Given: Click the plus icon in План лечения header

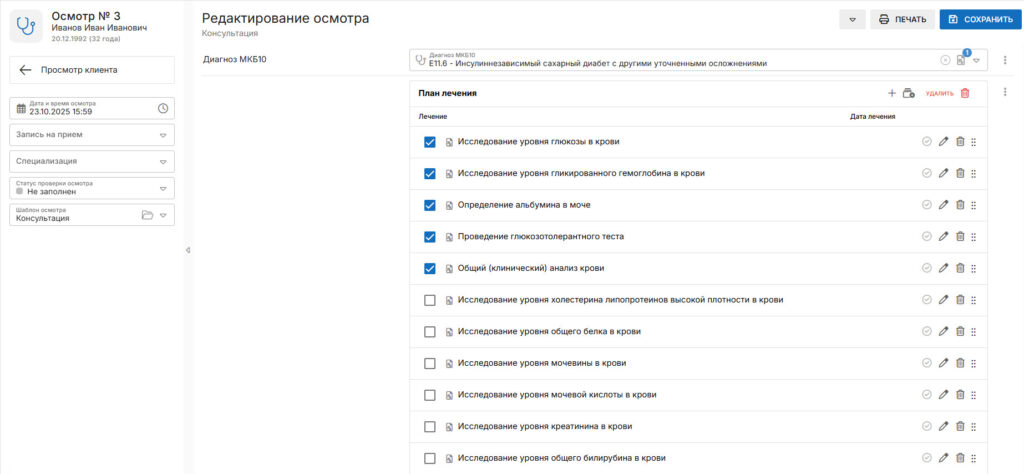Looking at the screenshot, I should coord(892,93).
